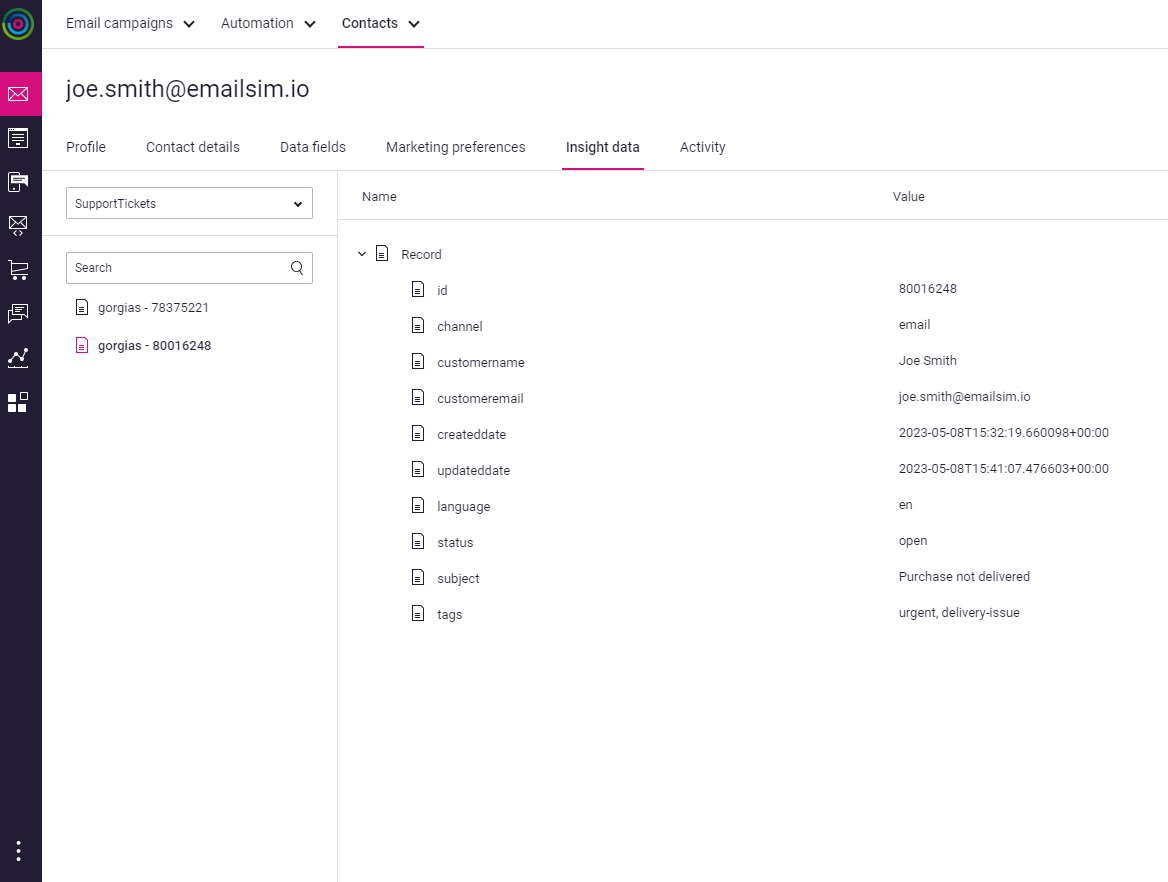Click the Dotdigital logo at top left
Viewport: 1168px width, 882px height.
click(20, 25)
